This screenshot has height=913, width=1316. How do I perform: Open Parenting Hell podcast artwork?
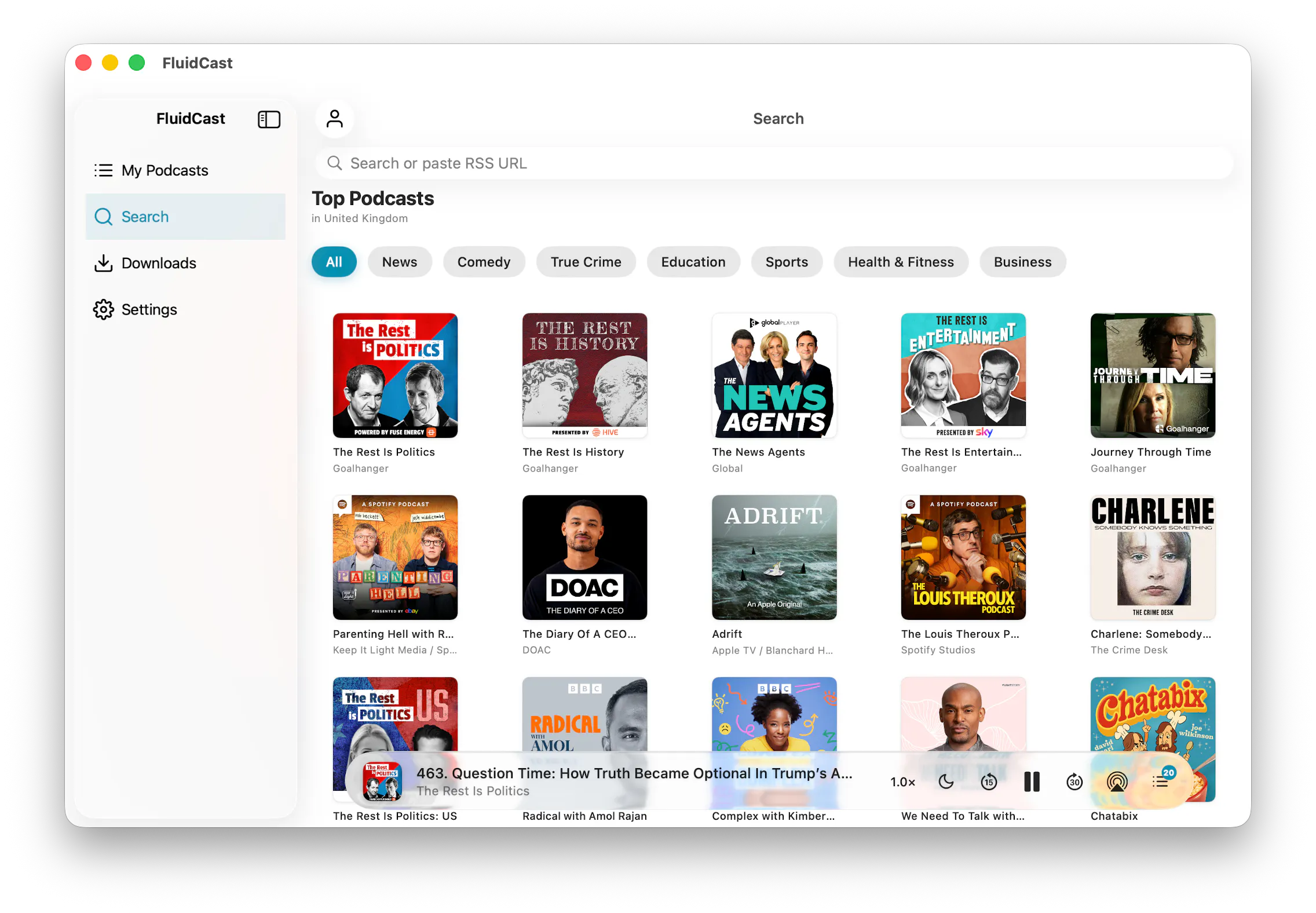(x=395, y=557)
